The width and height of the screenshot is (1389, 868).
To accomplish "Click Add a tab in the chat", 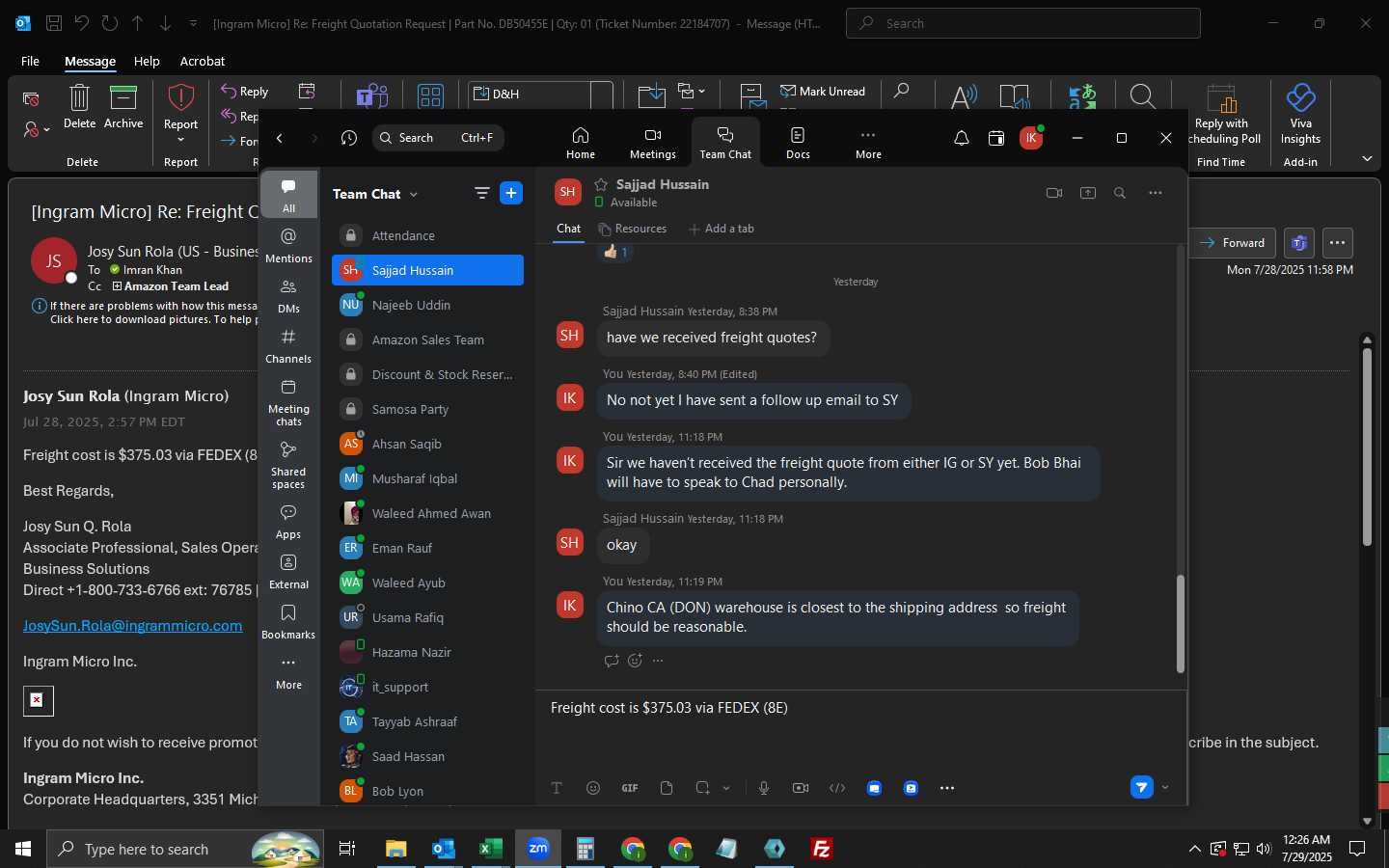I will (x=722, y=229).
